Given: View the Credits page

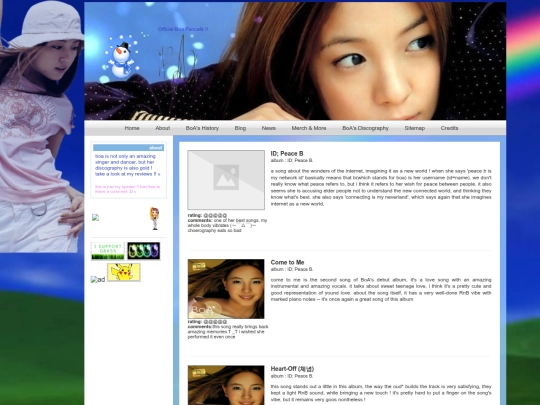Looking at the screenshot, I should pyautogui.click(x=449, y=128).
